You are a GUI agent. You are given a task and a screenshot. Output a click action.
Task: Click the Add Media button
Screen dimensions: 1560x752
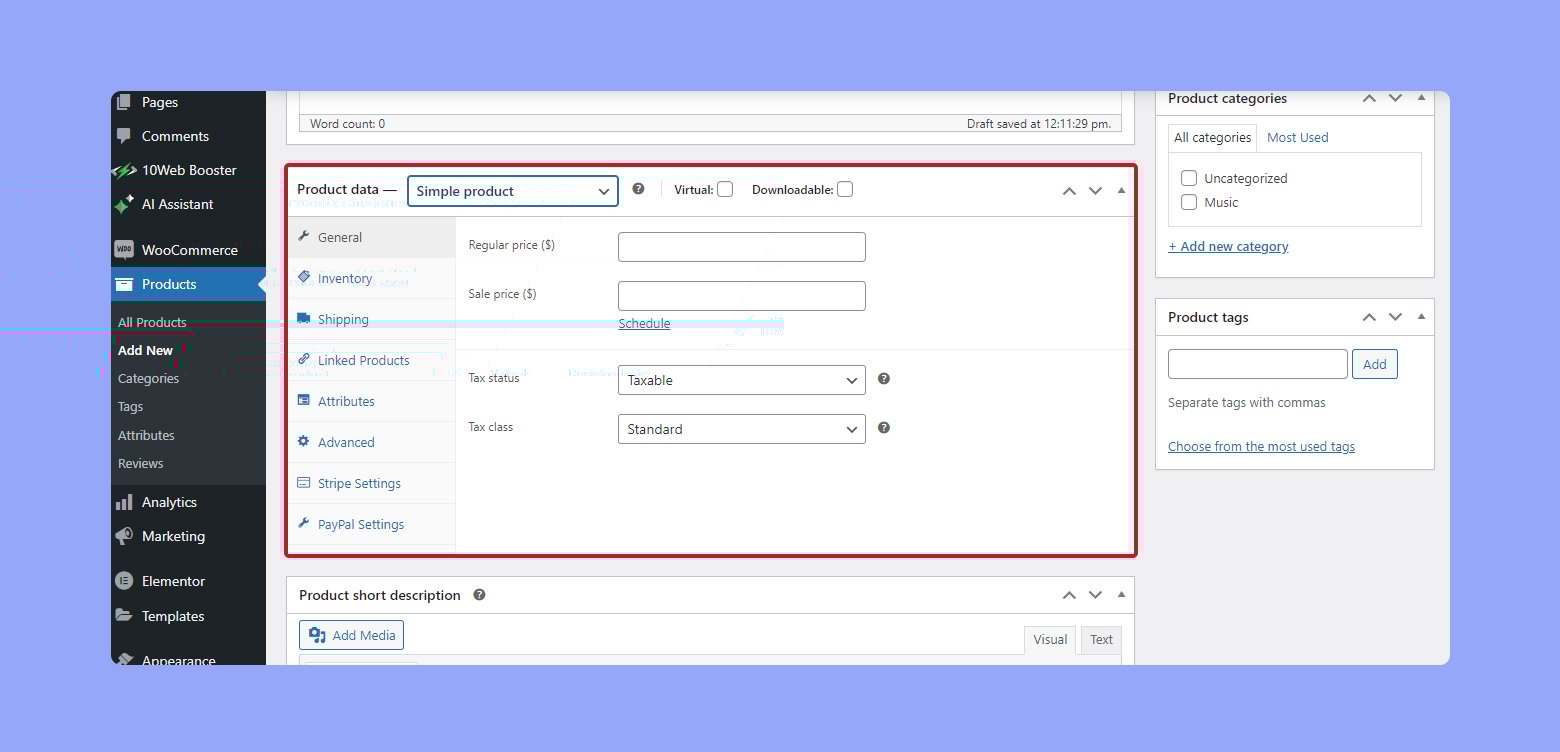[x=351, y=635]
